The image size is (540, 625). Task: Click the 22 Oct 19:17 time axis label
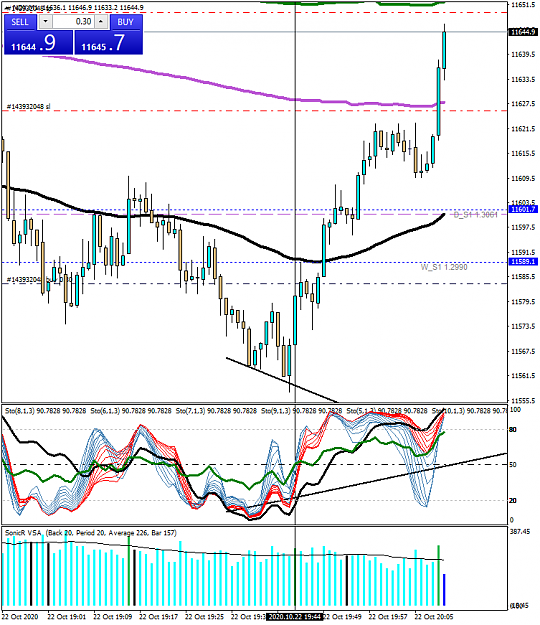[159, 617]
